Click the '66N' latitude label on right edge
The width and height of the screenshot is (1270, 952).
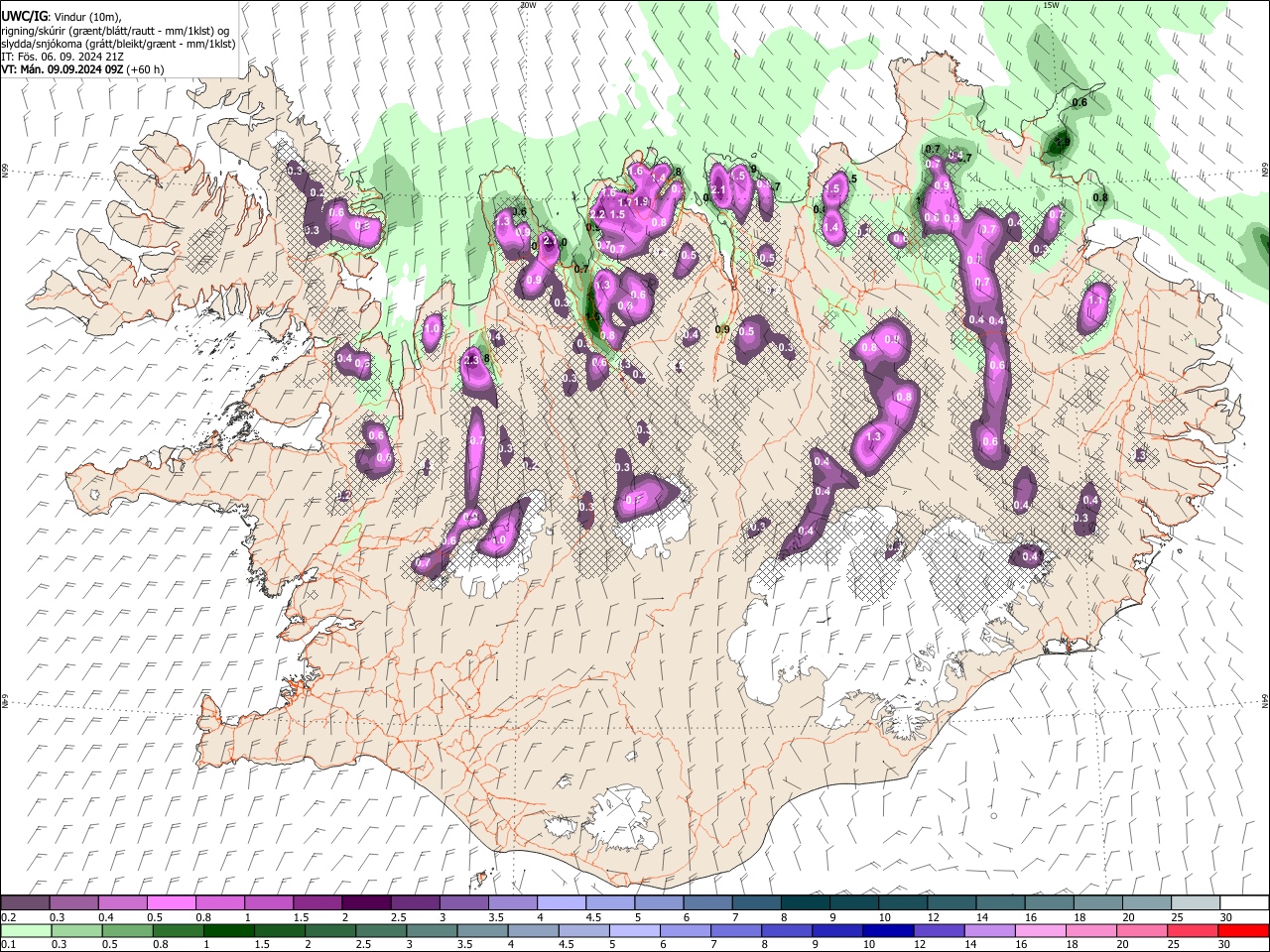click(1265, 171)
